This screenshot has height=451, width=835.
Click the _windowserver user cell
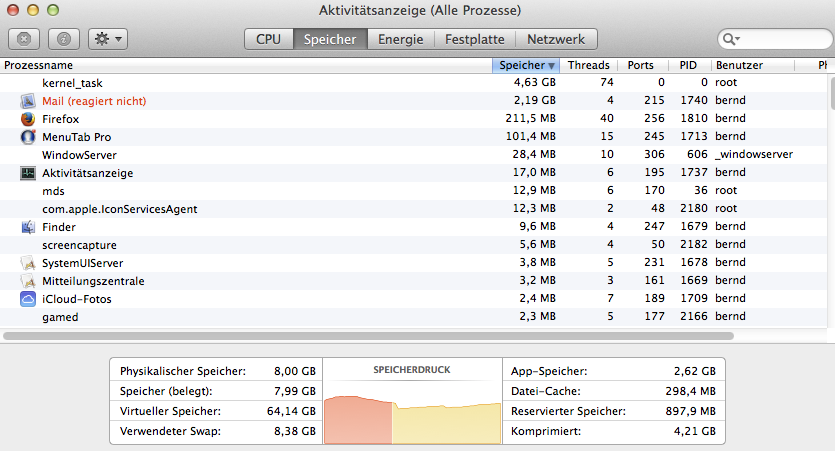754,154
